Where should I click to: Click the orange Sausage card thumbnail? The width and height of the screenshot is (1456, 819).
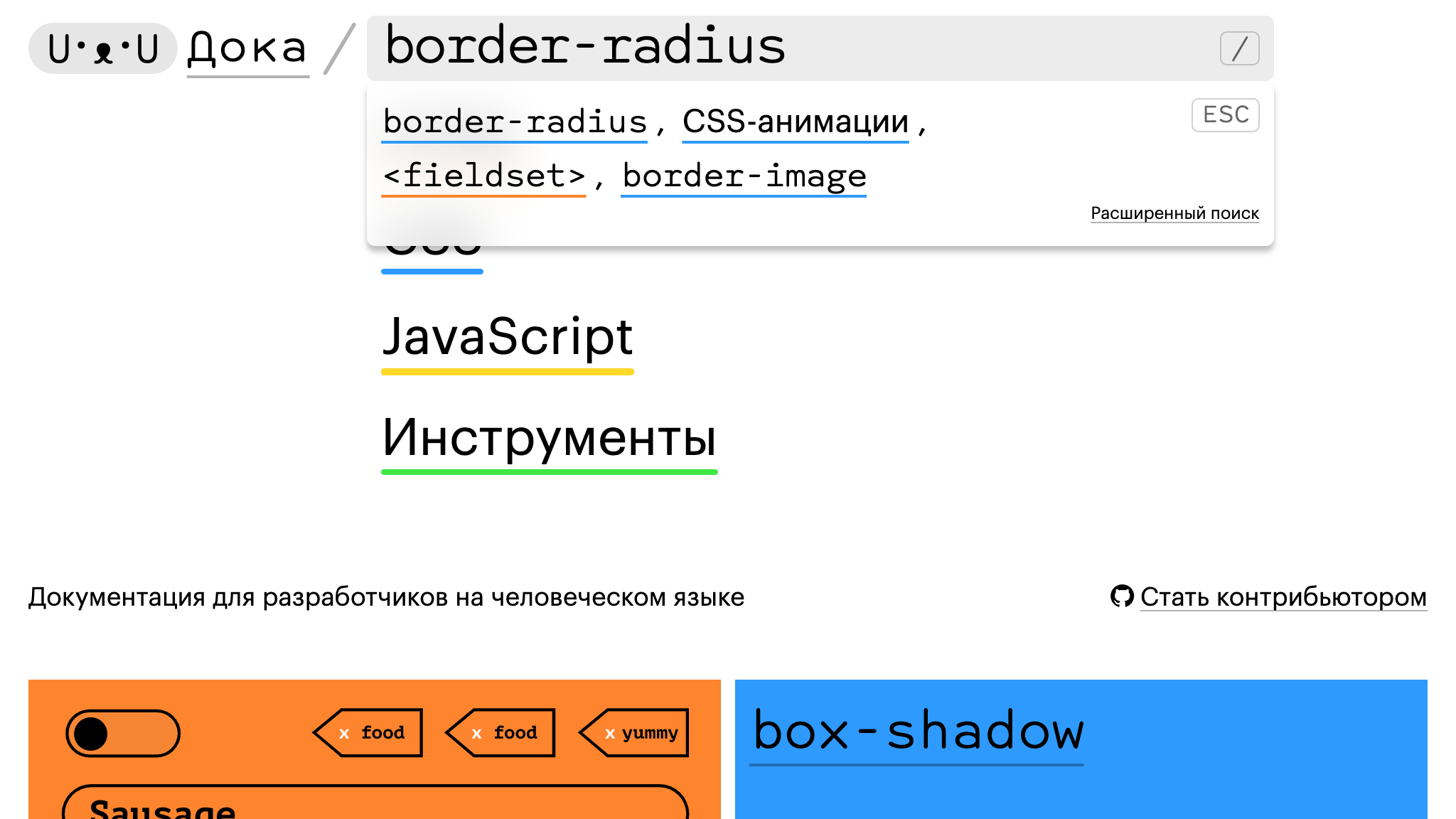click(374, 749)
